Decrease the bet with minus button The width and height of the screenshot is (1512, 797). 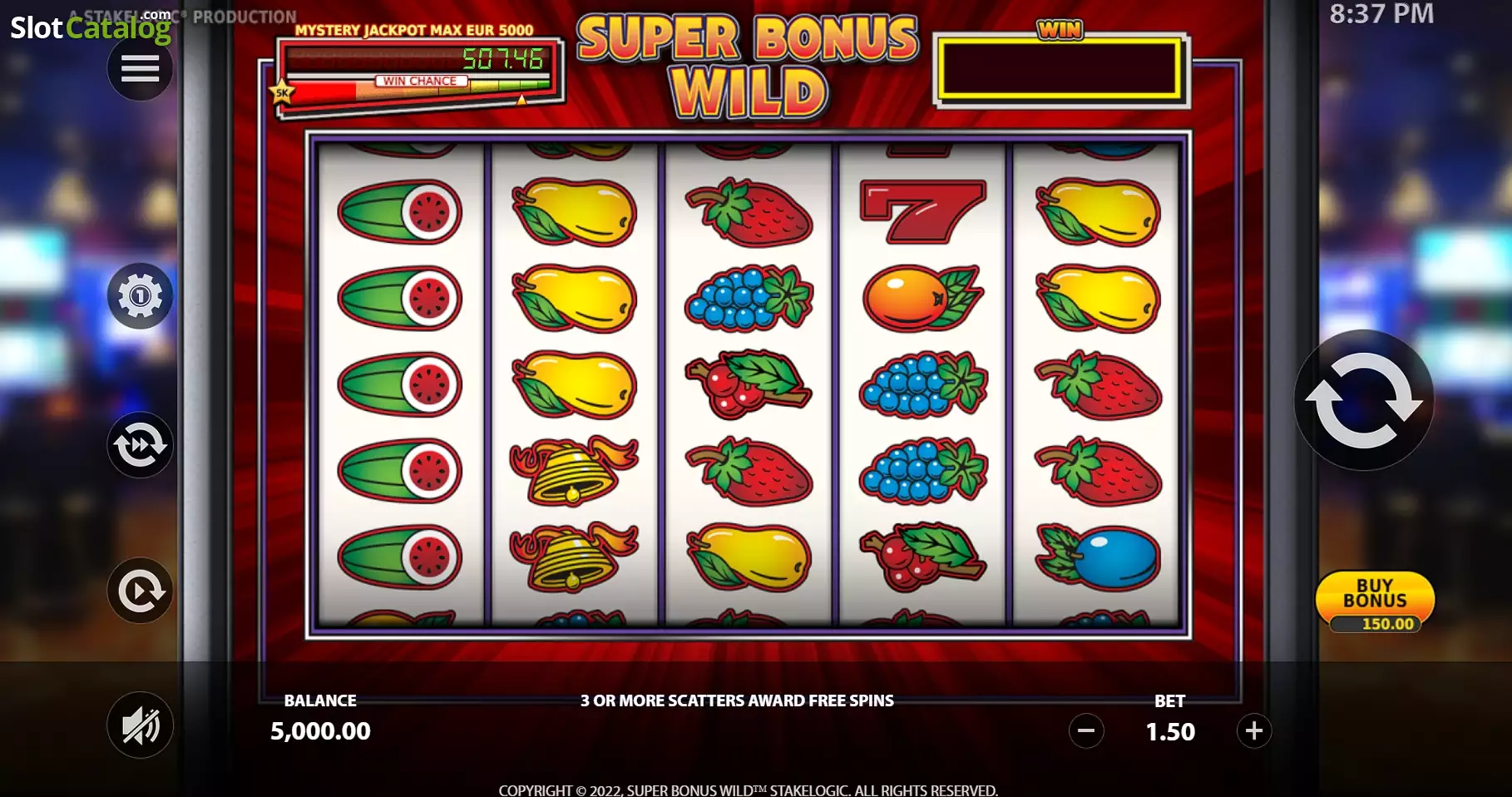(1086, 731)
